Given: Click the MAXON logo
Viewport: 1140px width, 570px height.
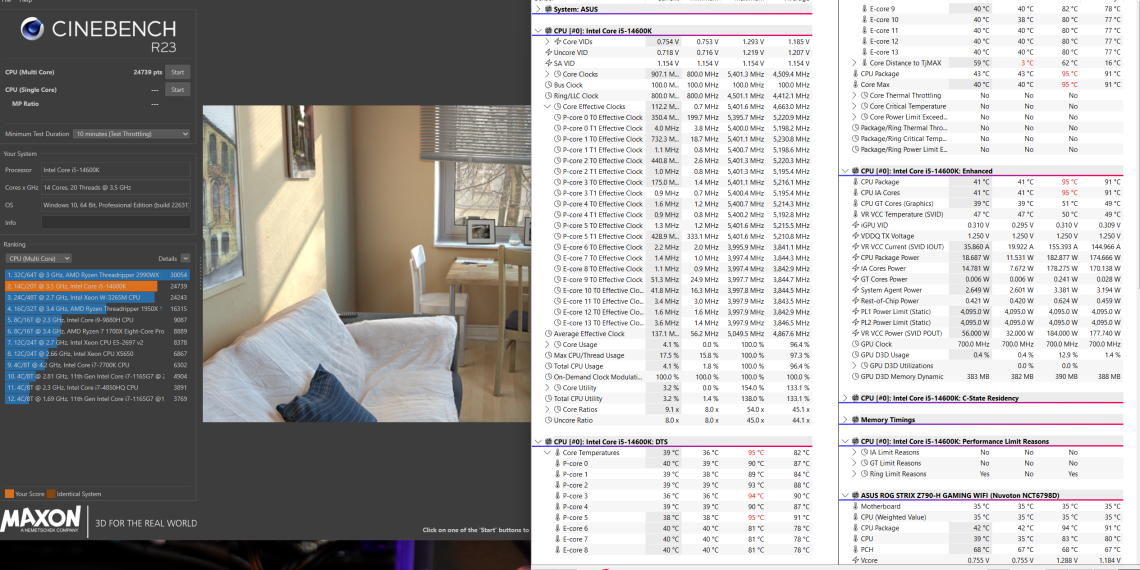Looking at the screenshot, I should [41, 522].
